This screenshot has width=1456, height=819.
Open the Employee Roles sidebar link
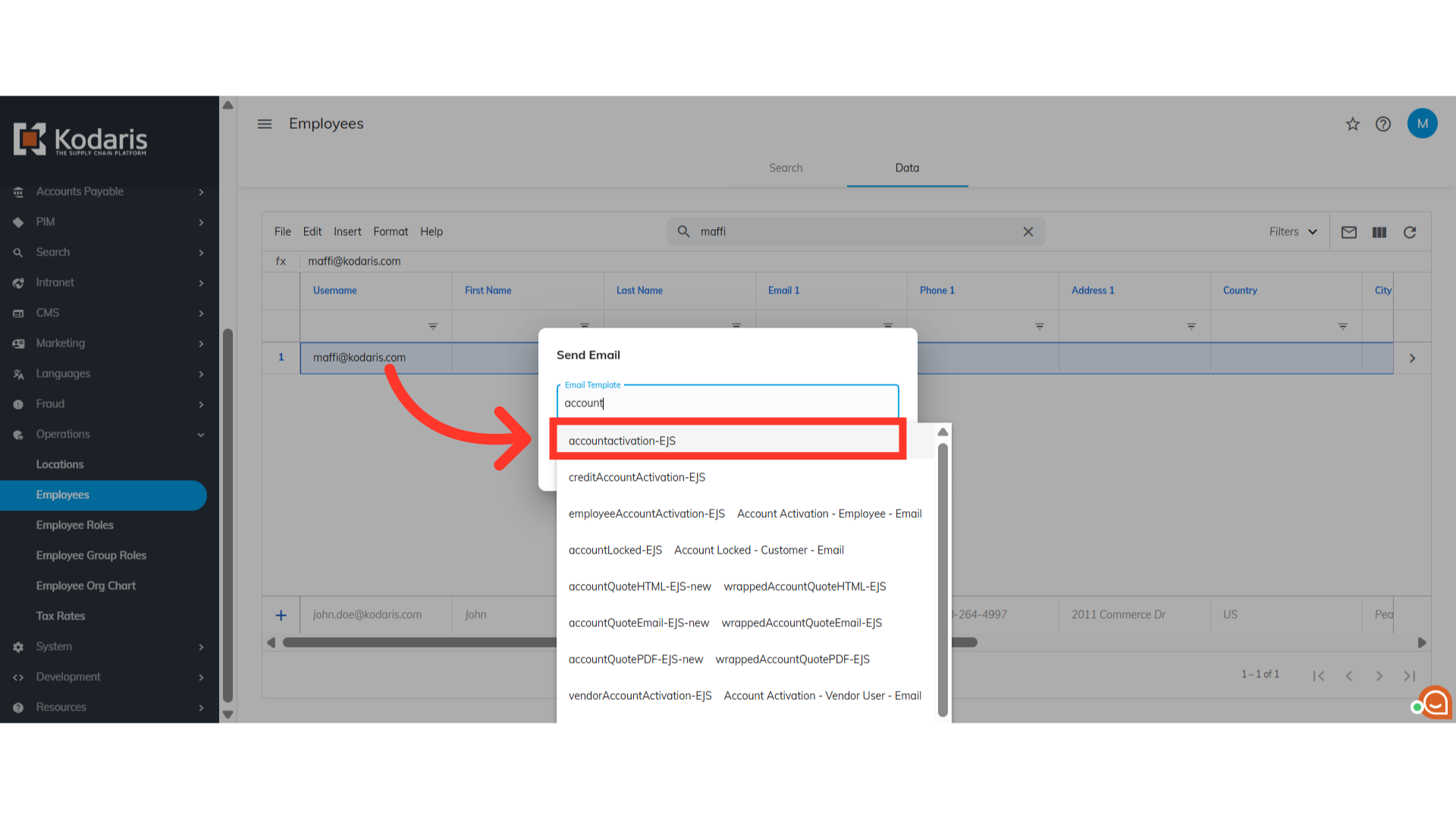[74, 525]
